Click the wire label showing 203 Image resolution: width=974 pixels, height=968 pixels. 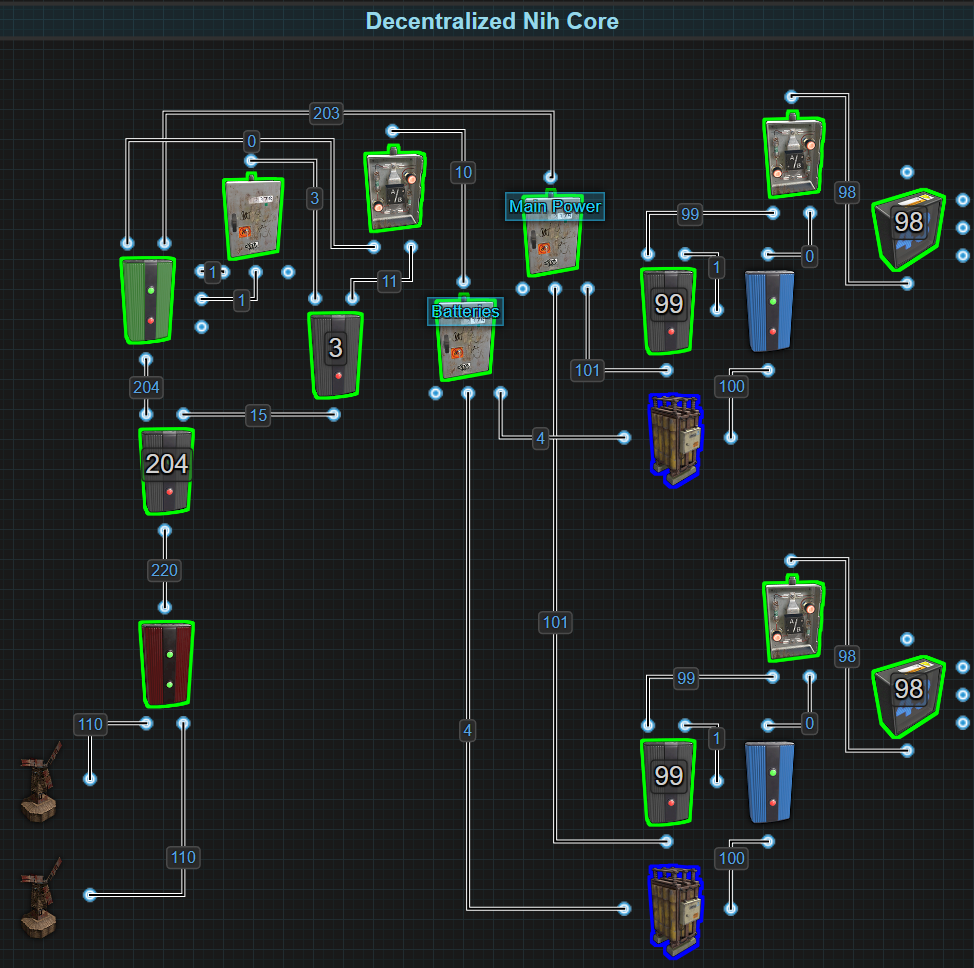point(327,114)
